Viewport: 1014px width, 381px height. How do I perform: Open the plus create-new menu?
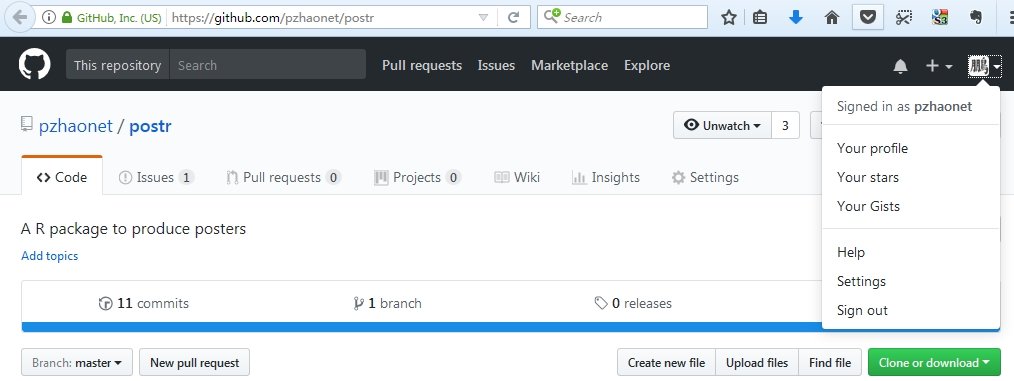point(939,65)
